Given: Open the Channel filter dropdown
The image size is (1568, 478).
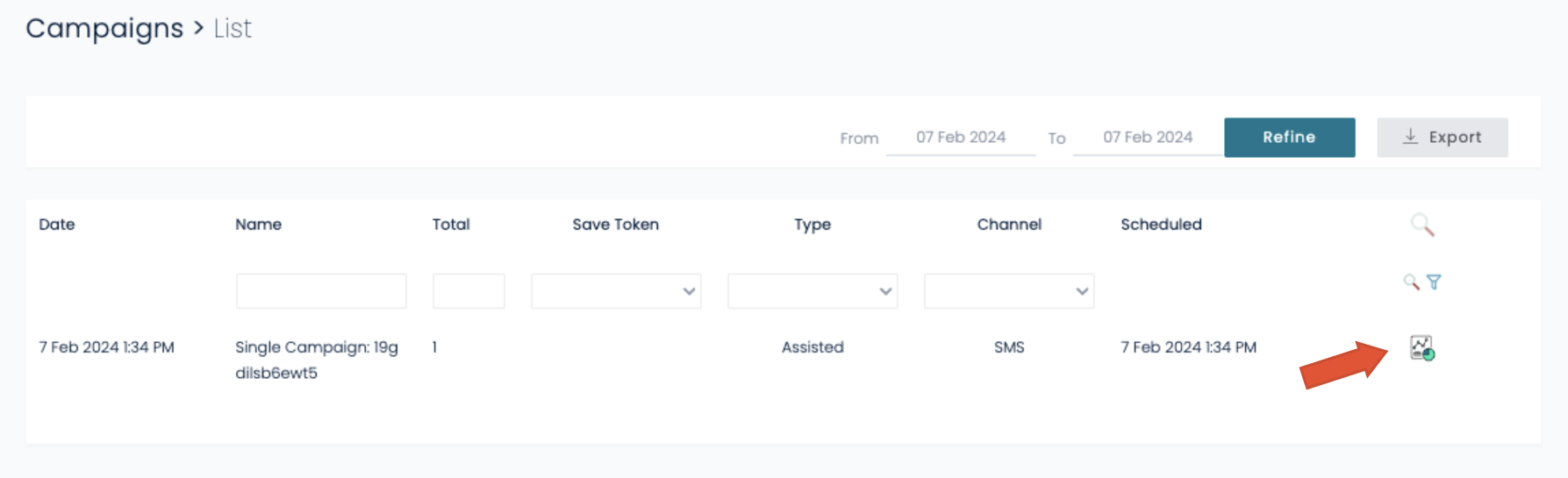Looking at the screenshot, I should pos(1009,291).
